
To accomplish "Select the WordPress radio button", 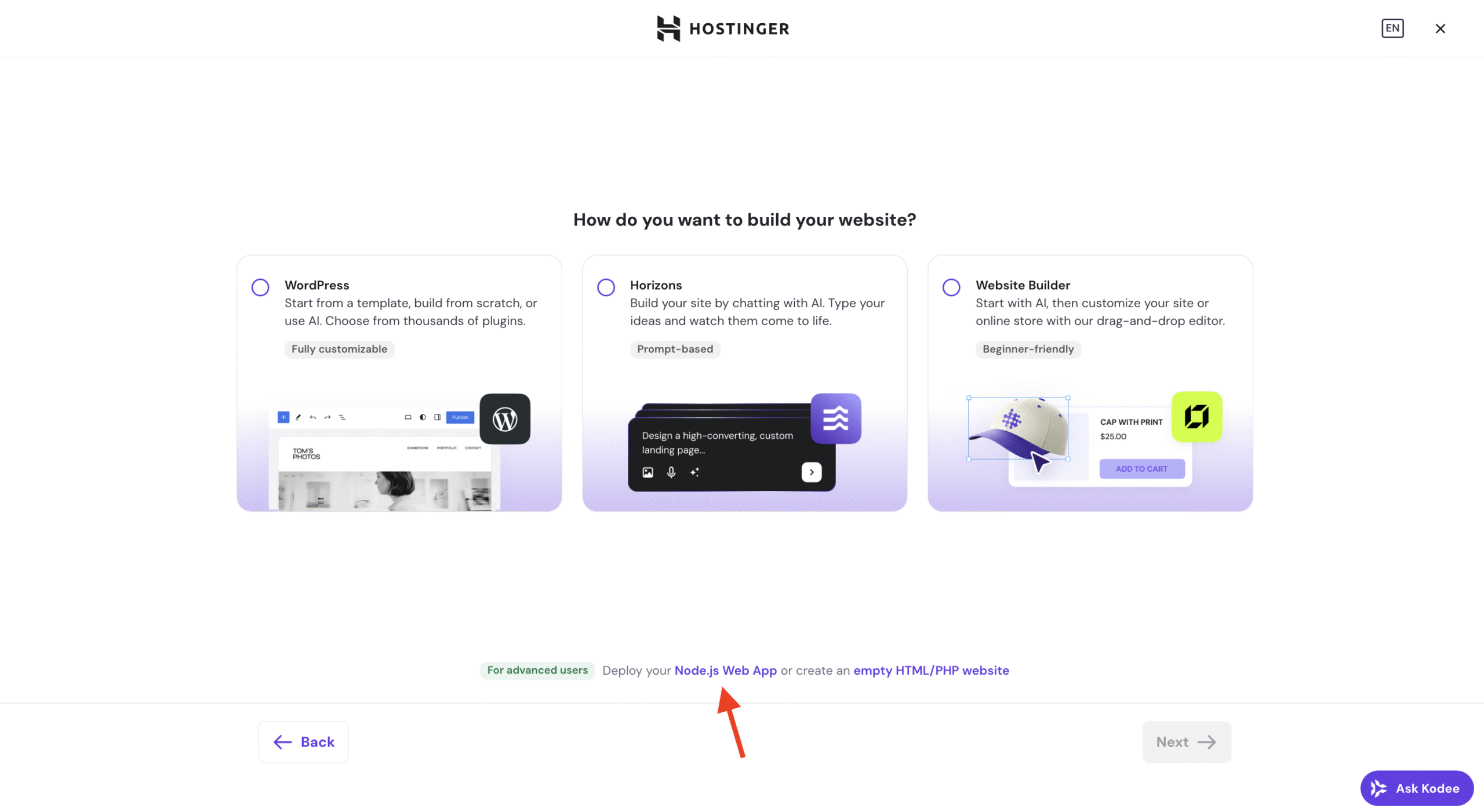I will click(260, 287).
